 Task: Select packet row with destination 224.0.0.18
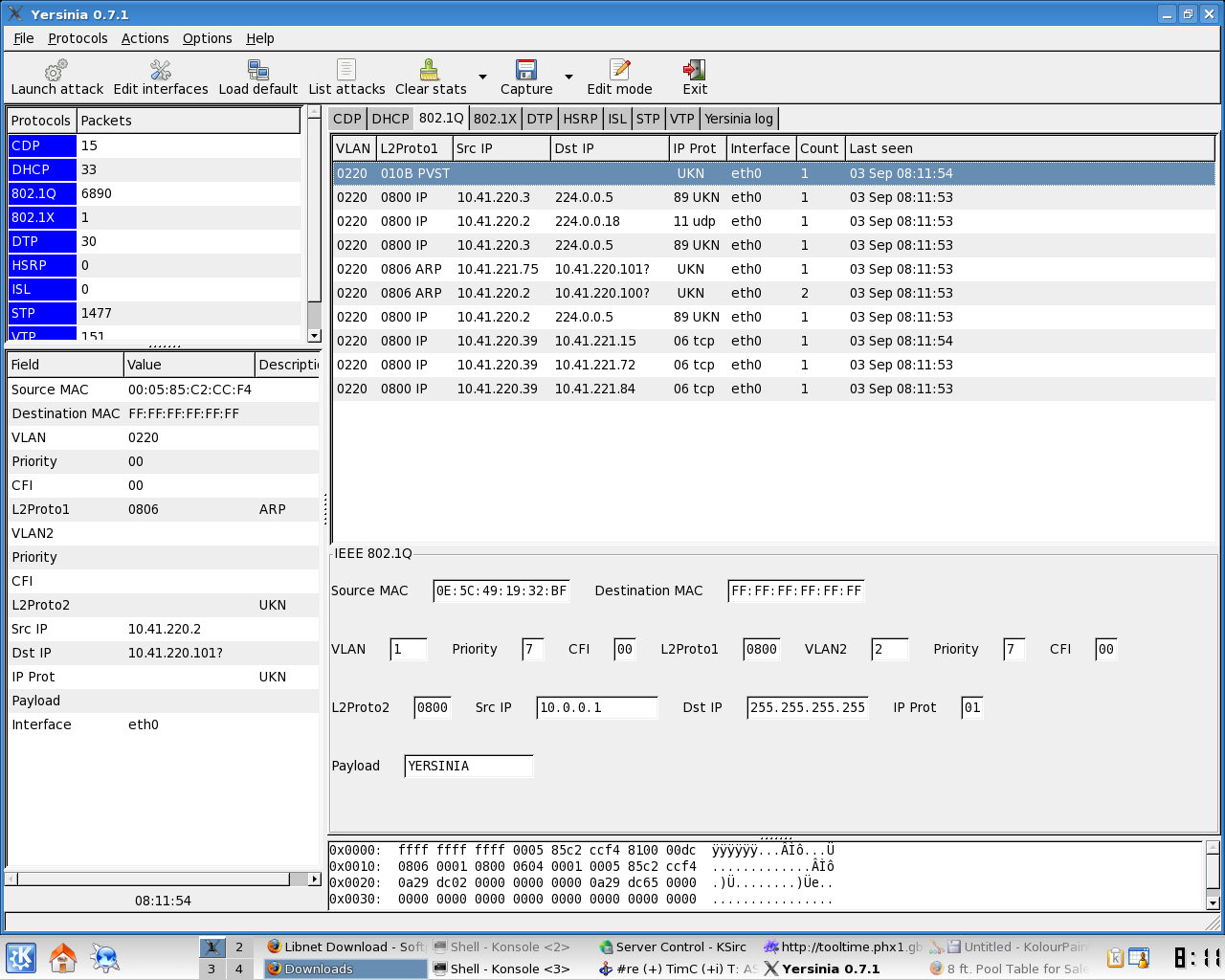[x=773, y=221]
